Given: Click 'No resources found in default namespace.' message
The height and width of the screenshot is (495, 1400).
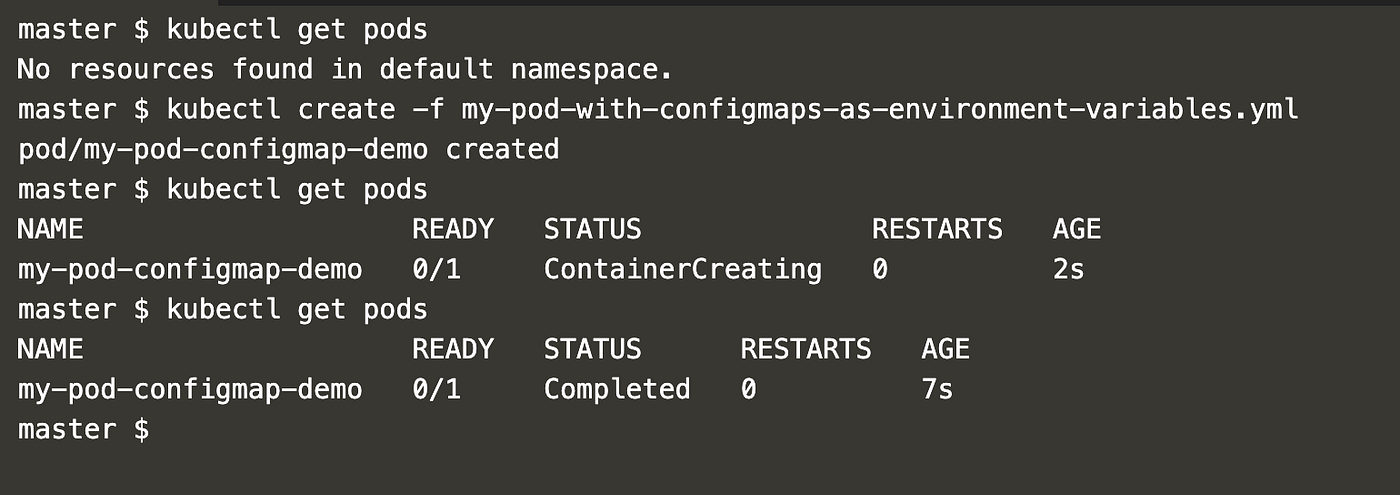Looking at the screenshot, I should point(346,69).
